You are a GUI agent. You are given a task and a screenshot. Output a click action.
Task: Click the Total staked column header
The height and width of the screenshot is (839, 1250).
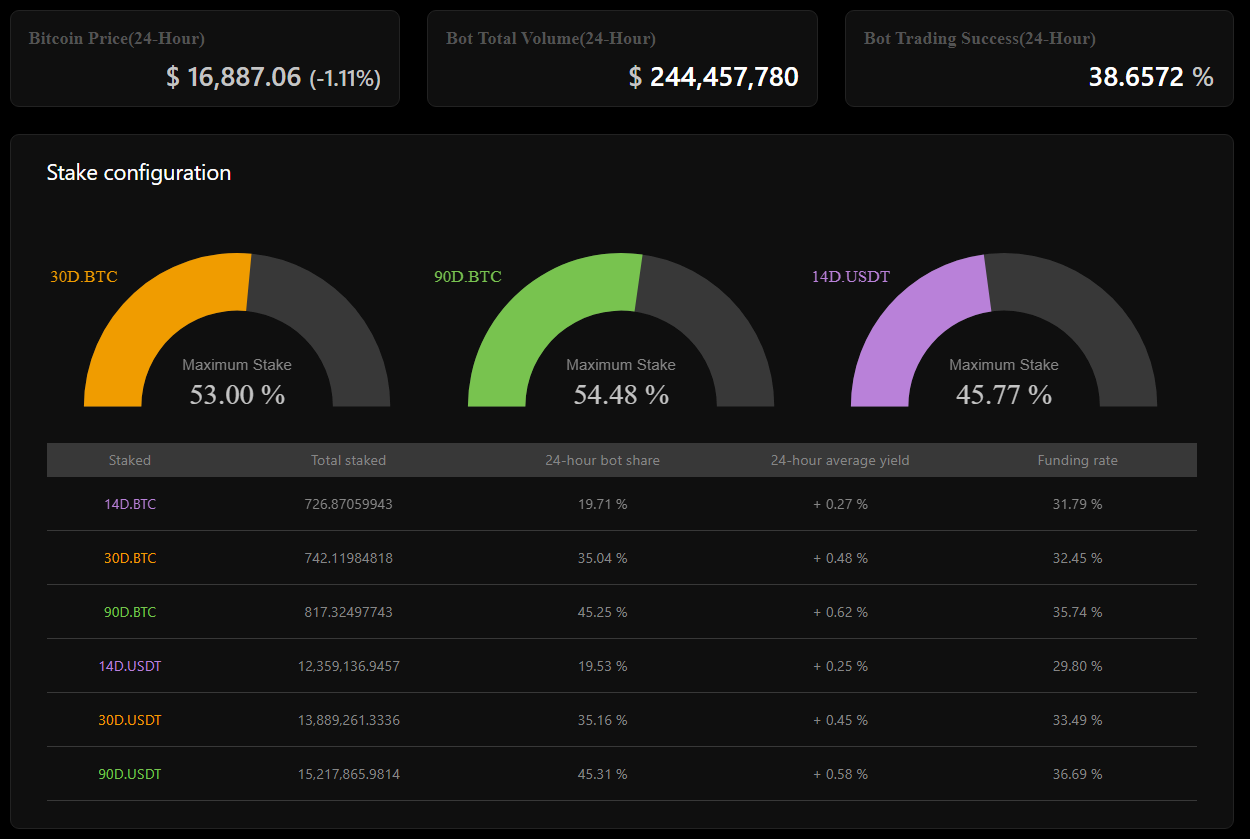(x=348, y=461)
